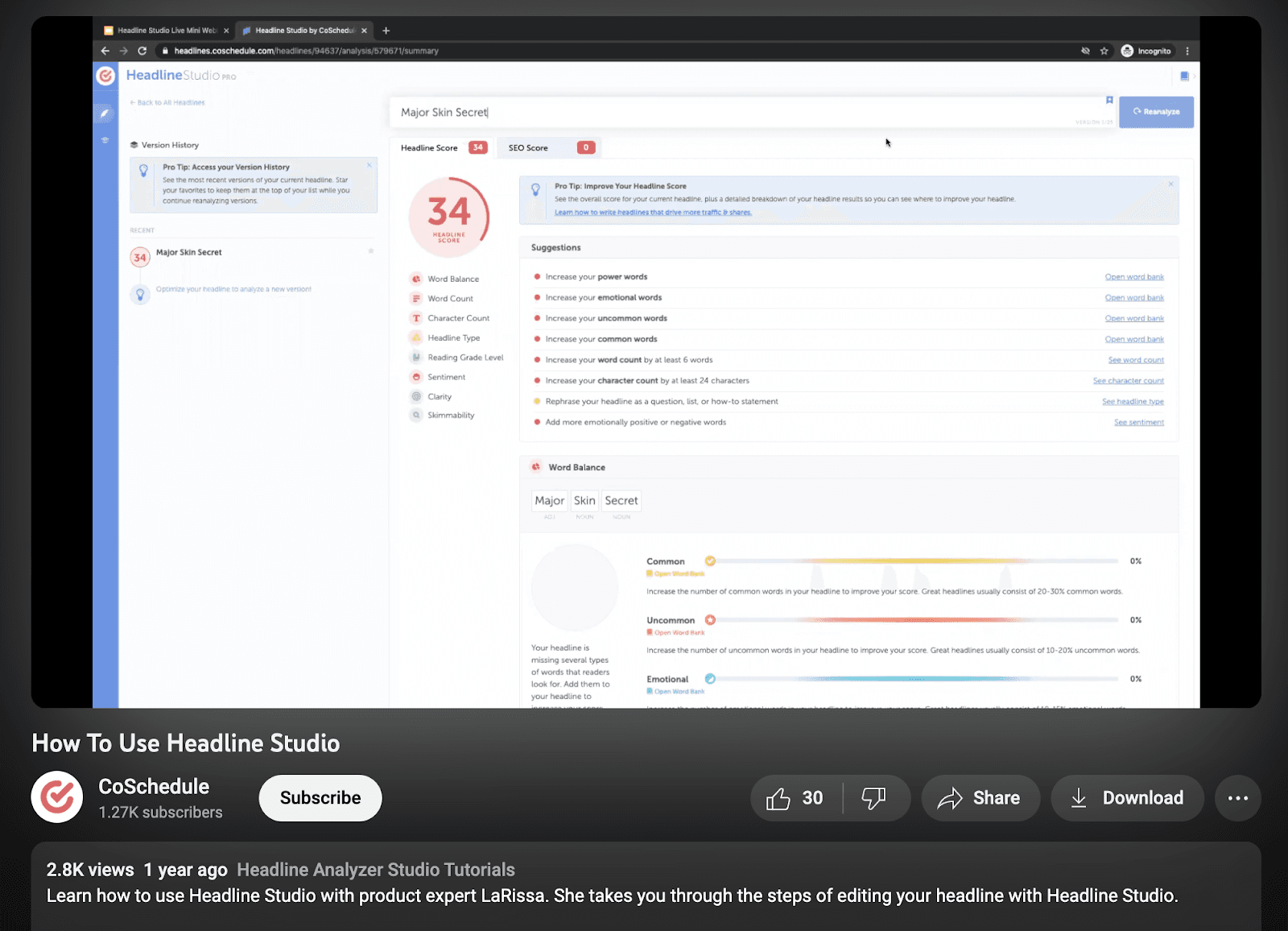Click the 34 headline score circle
The image size is (1288, 931).
coord(449,217)
